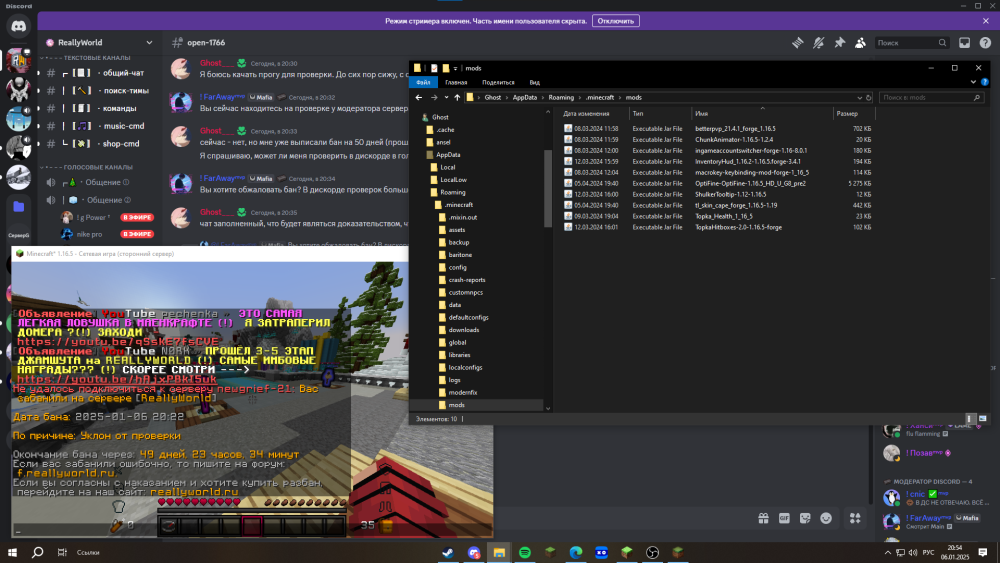Open Discord help

click(x=985, y=43)
